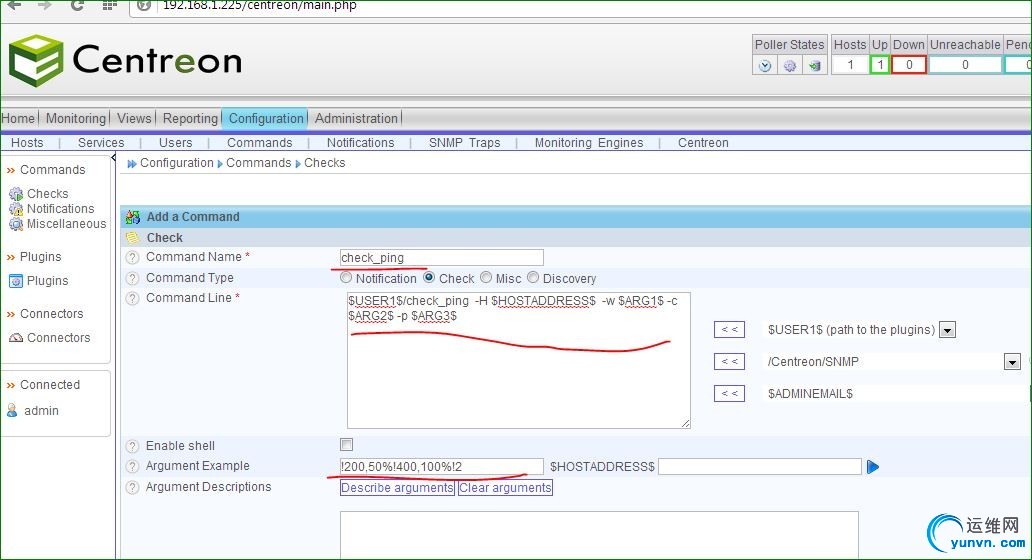Select the Notification command type
The image size is (1032, 560).
pos(346,278)
